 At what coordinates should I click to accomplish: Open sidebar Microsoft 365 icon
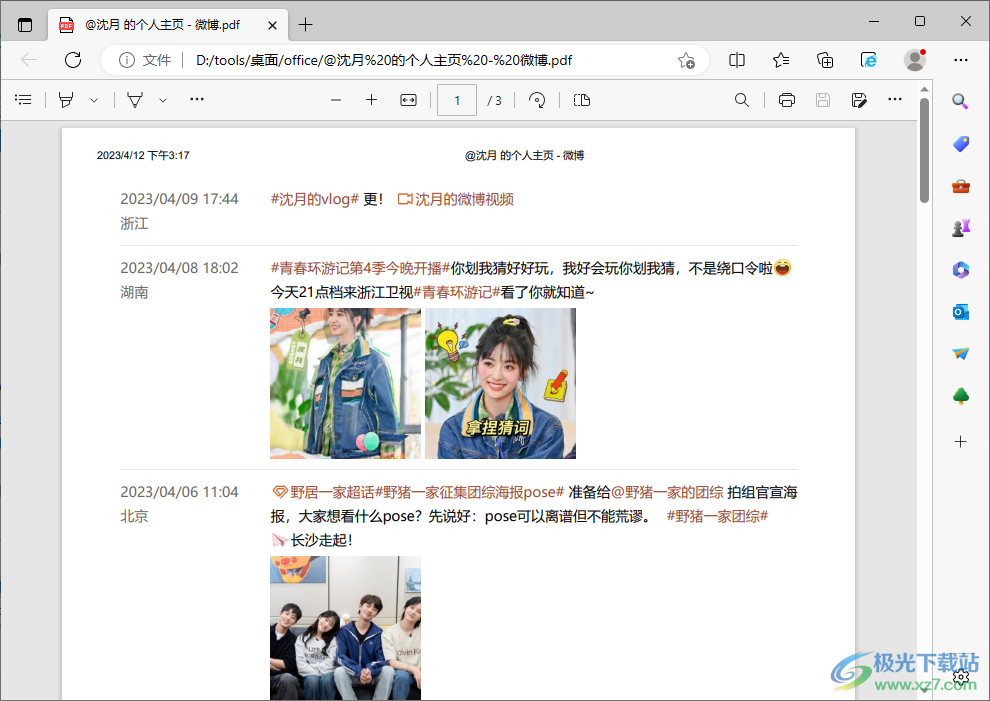click(960, 270)
